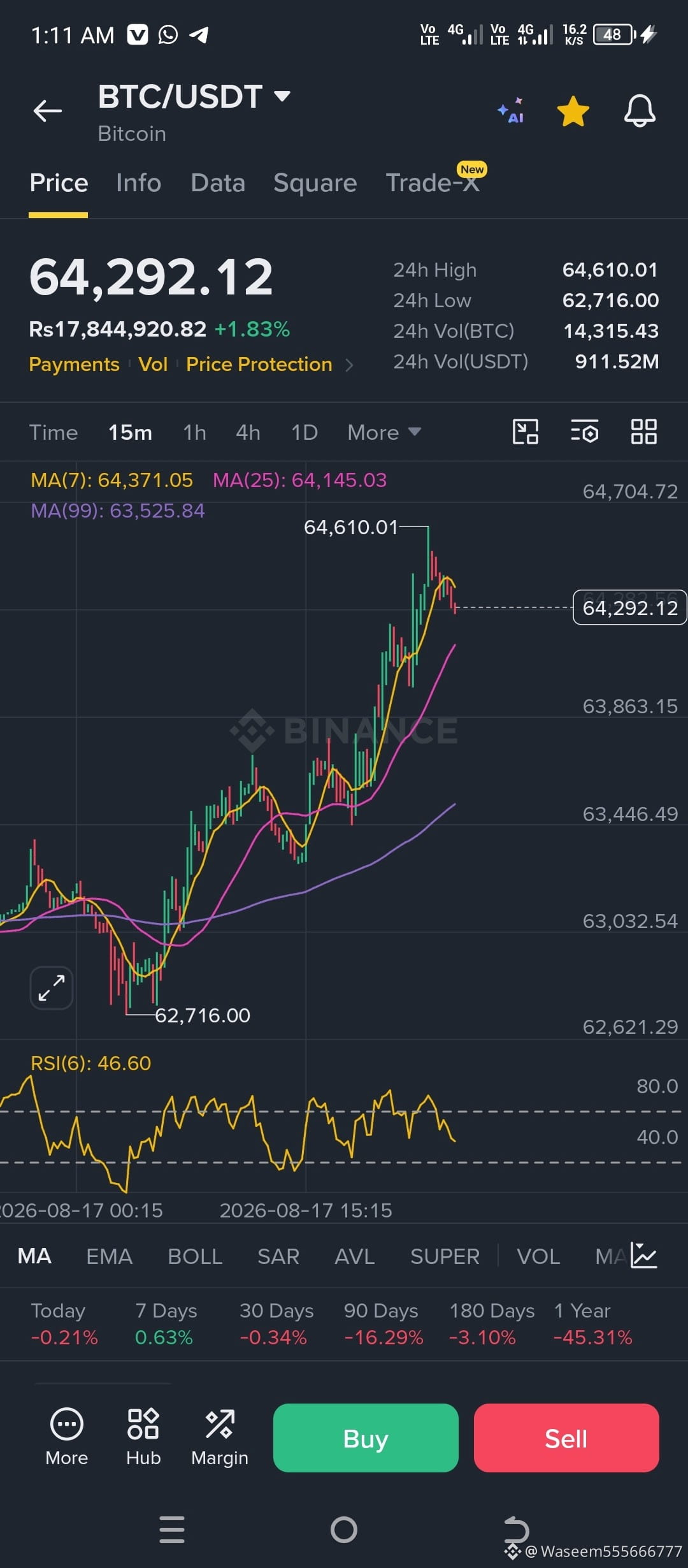
Task: Click the 7 Days 0.63% performance
Action: tap(166, 1324)
